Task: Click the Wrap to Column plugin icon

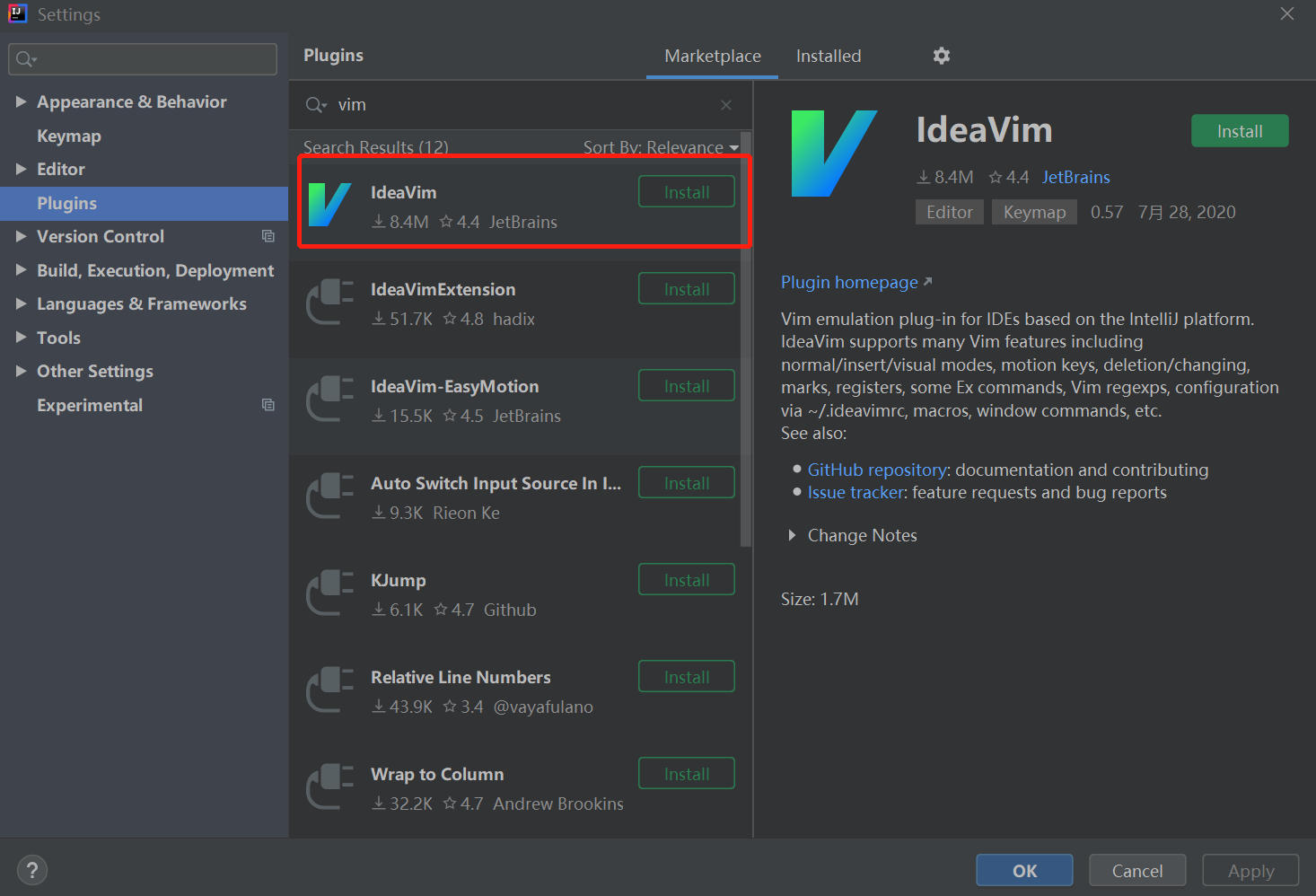Action: point(329,786)
